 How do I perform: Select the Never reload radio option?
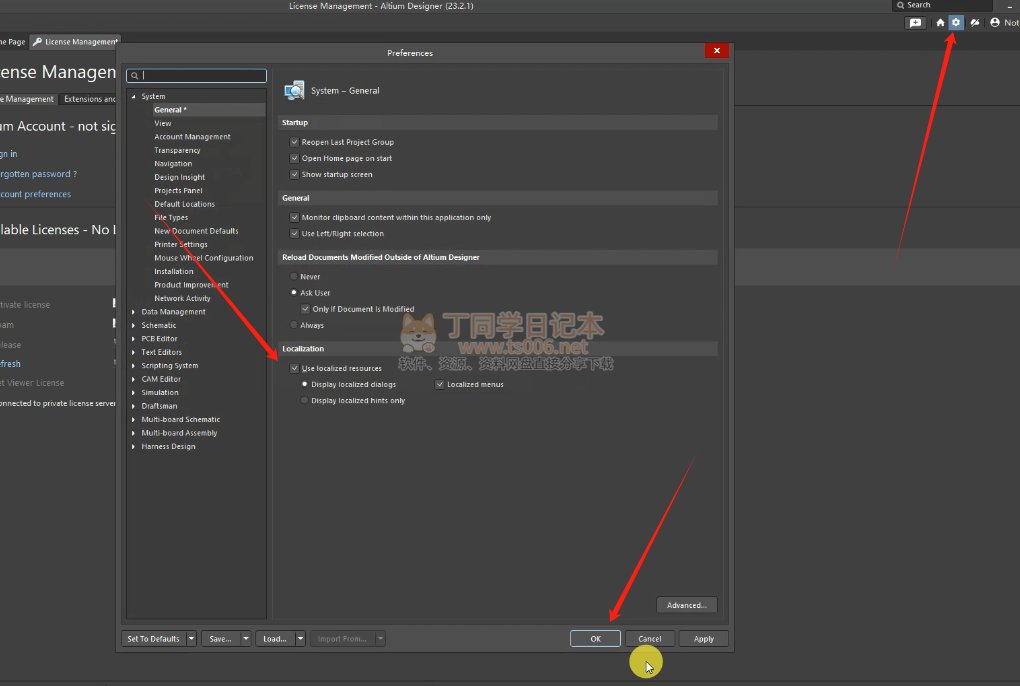coord(293,277)
